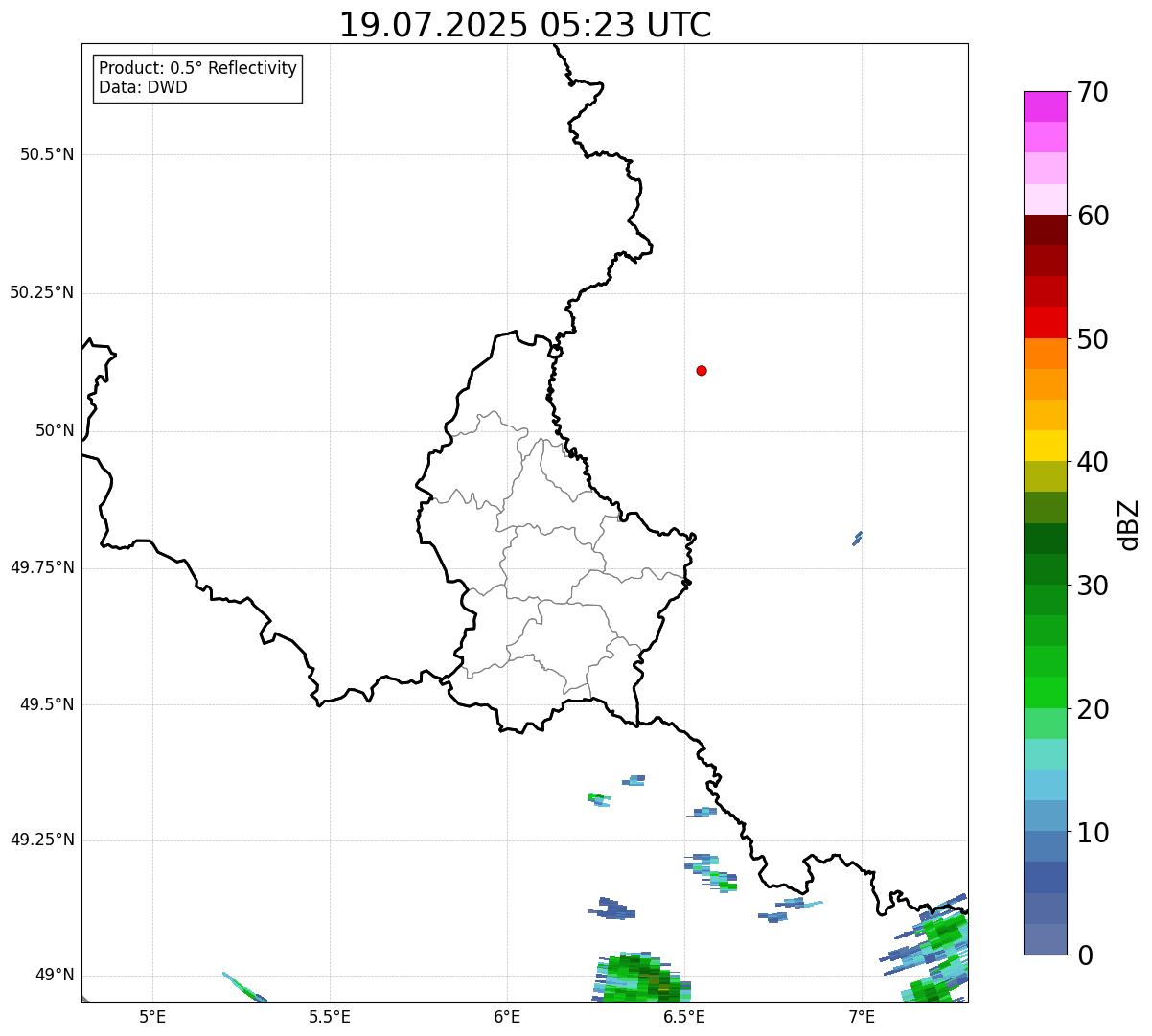Click the 6.5°E longitude label
1152x1036 pixels.
pyautogui.click(x=684, y=1016)
